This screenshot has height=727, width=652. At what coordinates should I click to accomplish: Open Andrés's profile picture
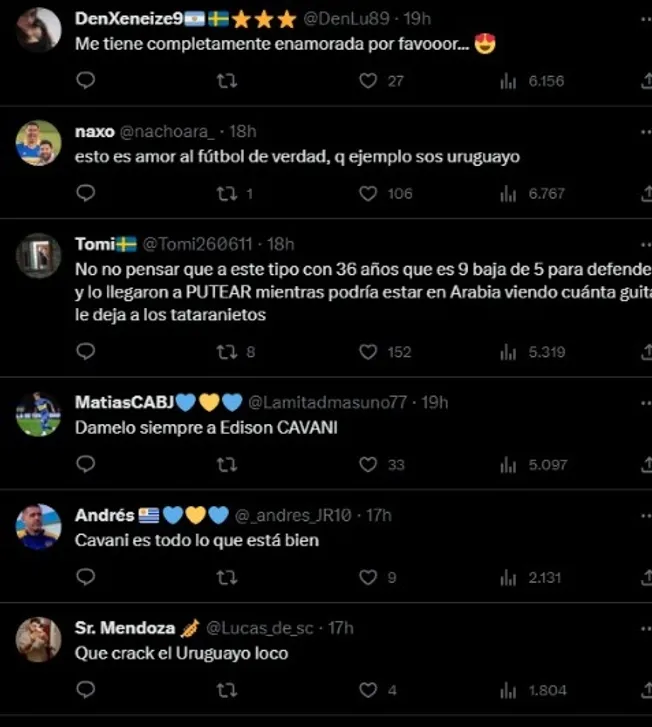pyautogui.click(x=38, y=527)
